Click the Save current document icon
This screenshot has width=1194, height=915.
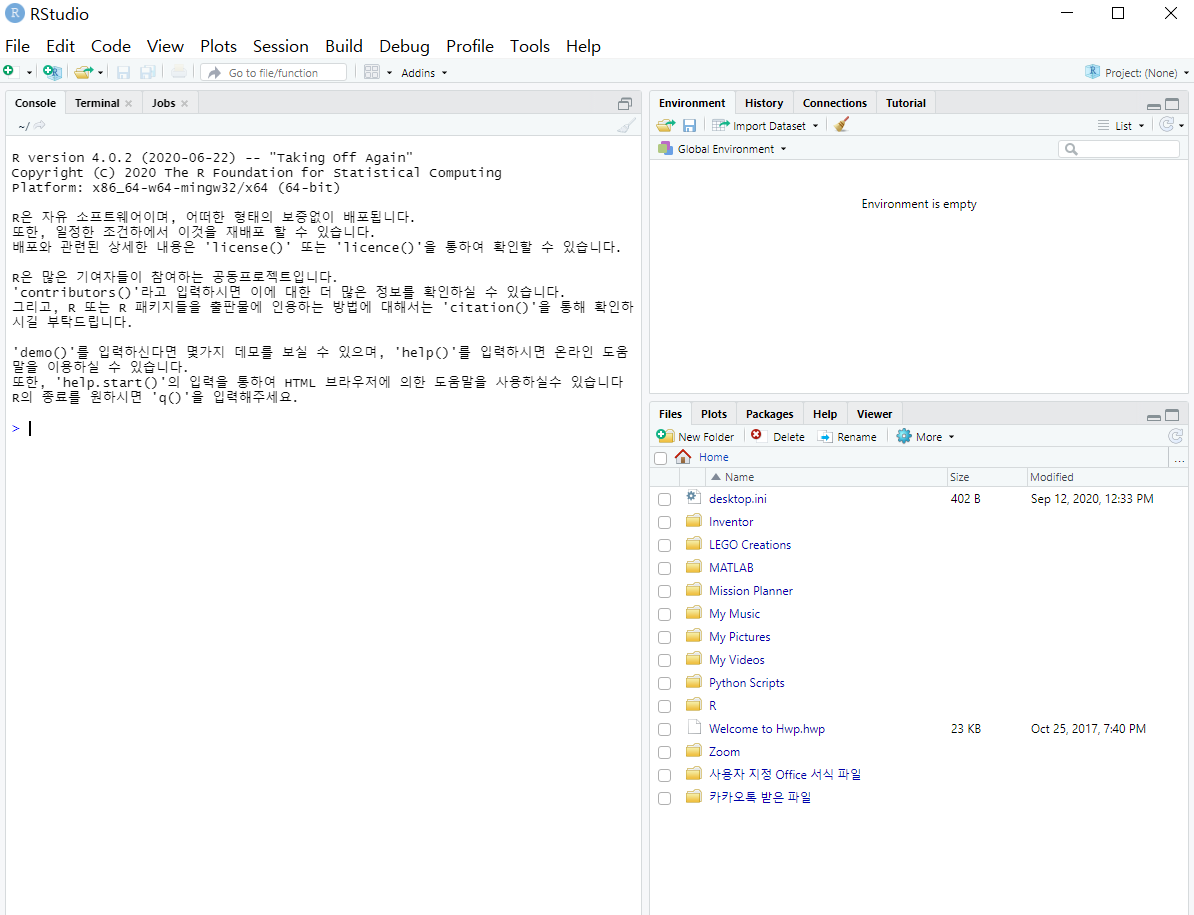tap(123, 72)
